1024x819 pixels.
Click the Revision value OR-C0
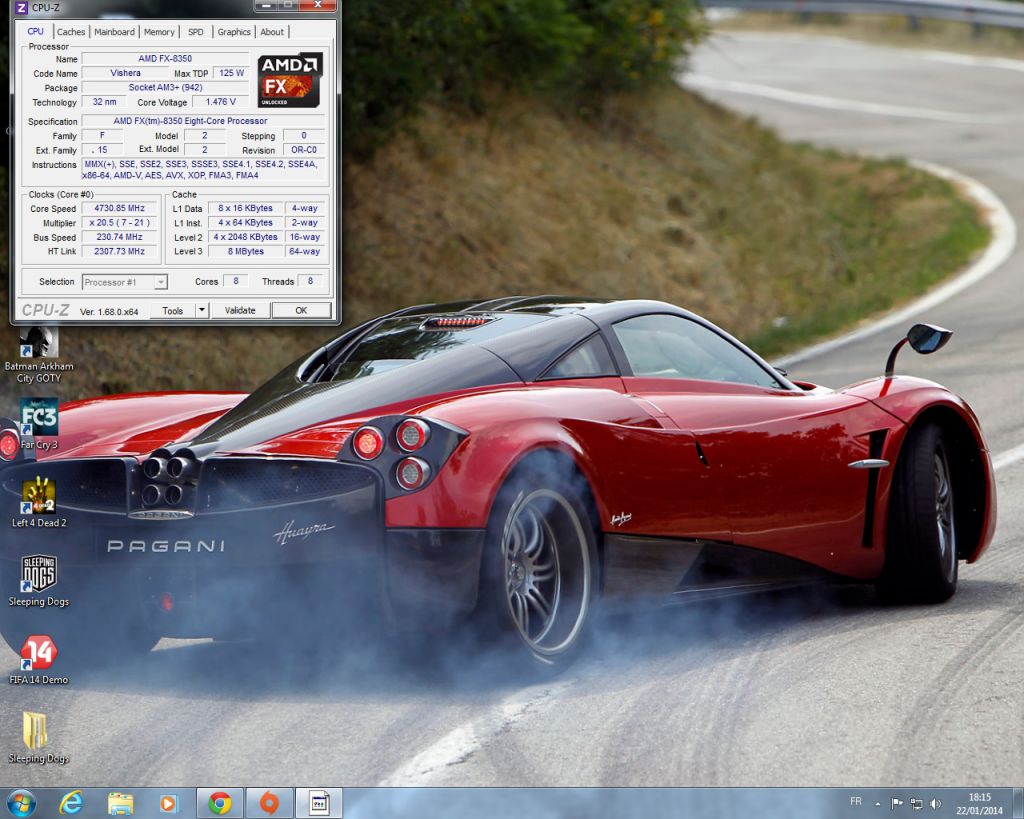click(x=304, y=150)
